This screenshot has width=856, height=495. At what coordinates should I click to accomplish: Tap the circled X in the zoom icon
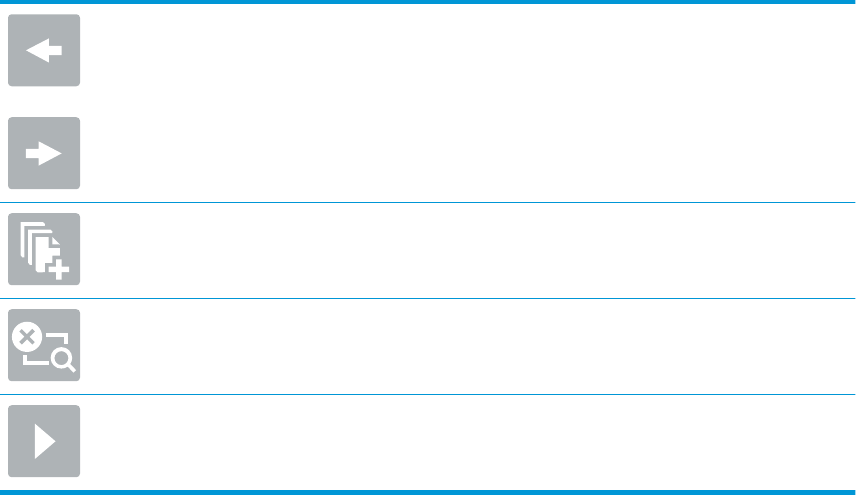(27, 337)
